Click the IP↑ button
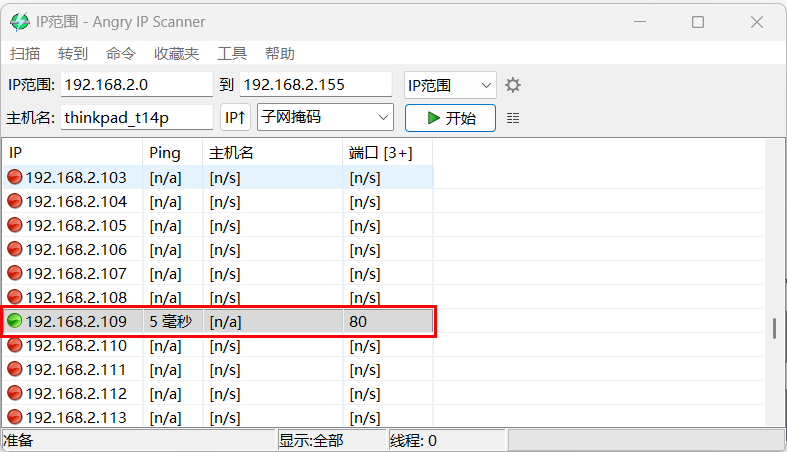This screenshot has width=787, height=452. click(x=235, y=118)
